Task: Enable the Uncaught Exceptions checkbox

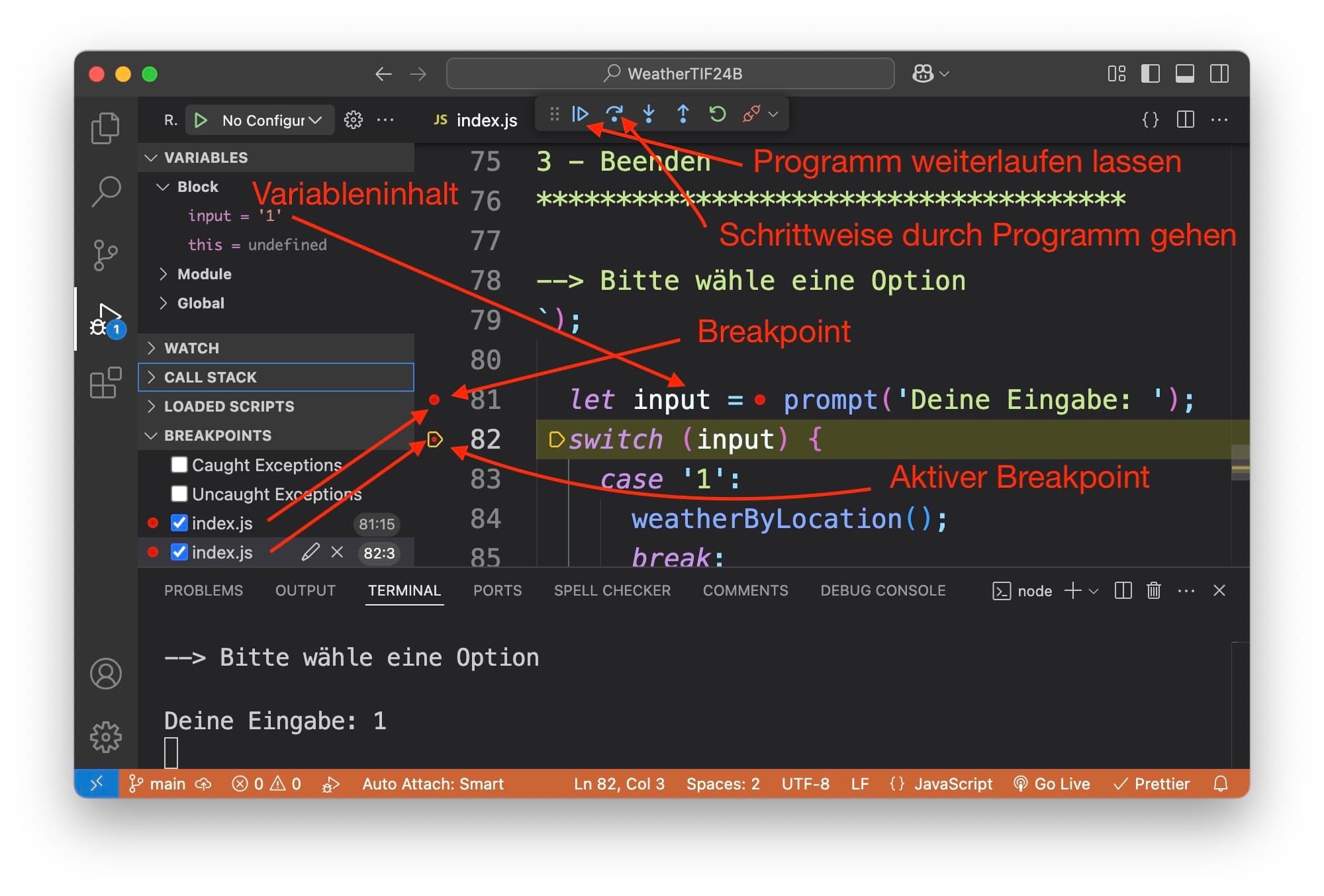Action: coord(179,494)
